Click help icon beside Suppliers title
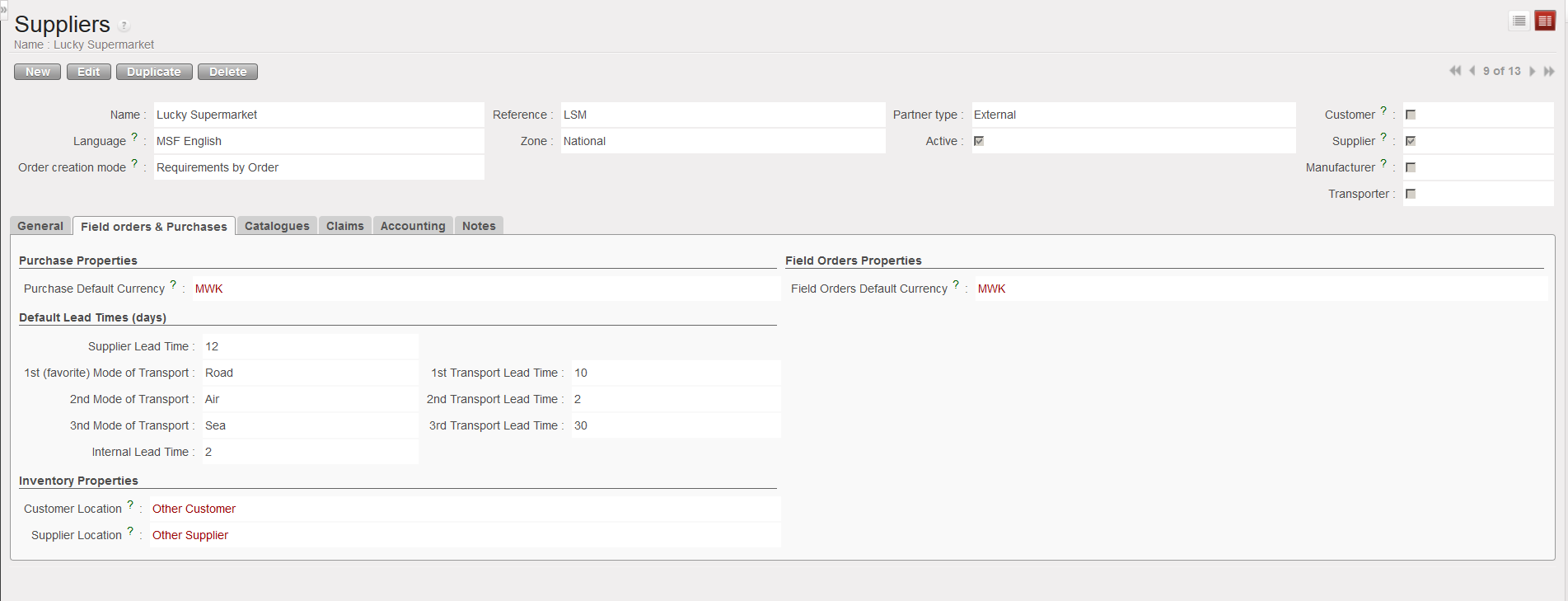Viewport: 1568px width, 601px height. pos(124,26)
